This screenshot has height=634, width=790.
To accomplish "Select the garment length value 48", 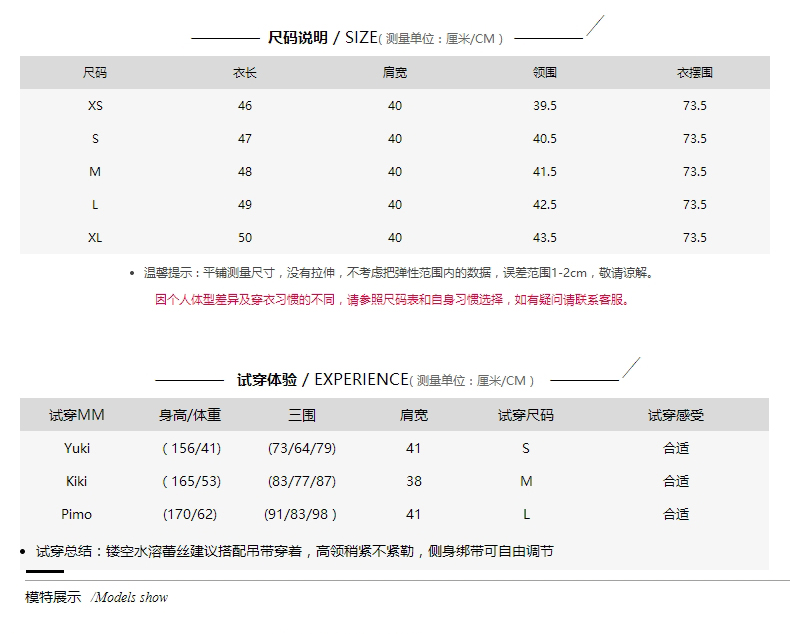I will tap(245, 172).
